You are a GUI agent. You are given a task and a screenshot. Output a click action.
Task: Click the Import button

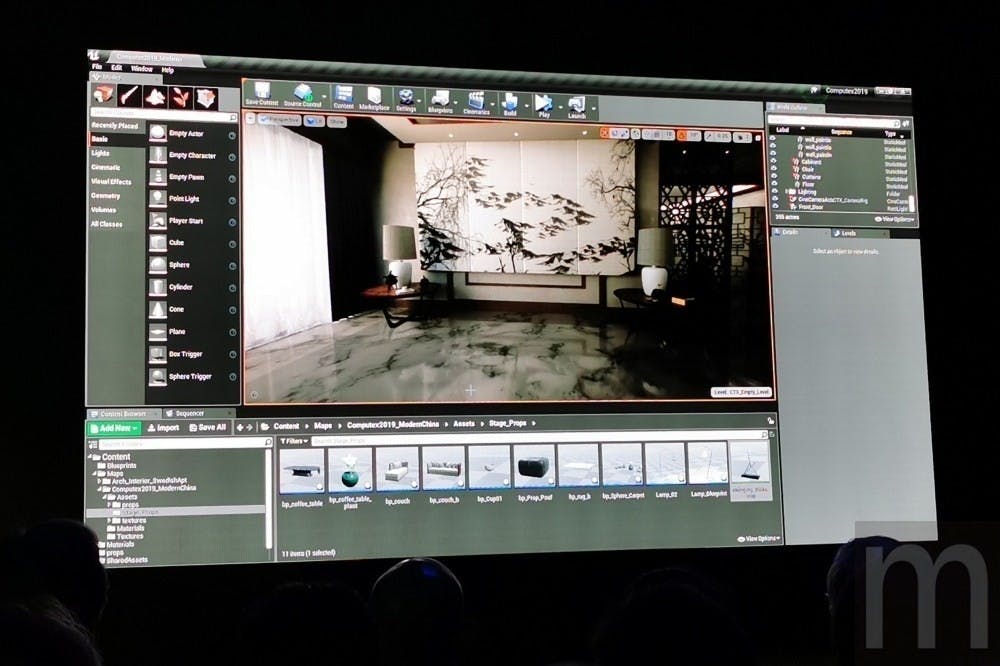(163, 427)
